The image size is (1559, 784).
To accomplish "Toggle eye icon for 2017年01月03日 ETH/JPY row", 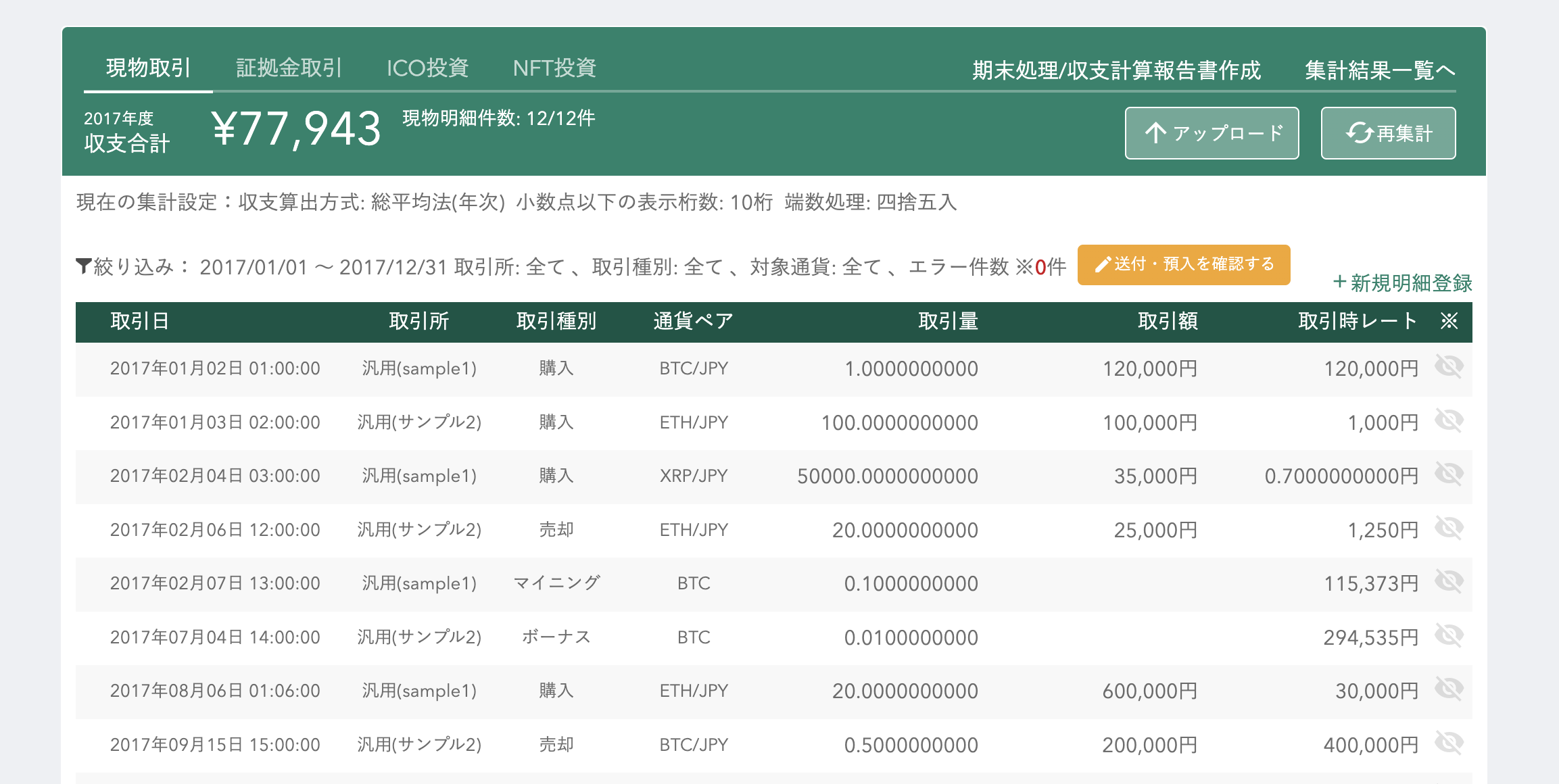I will click(1449, 421).
